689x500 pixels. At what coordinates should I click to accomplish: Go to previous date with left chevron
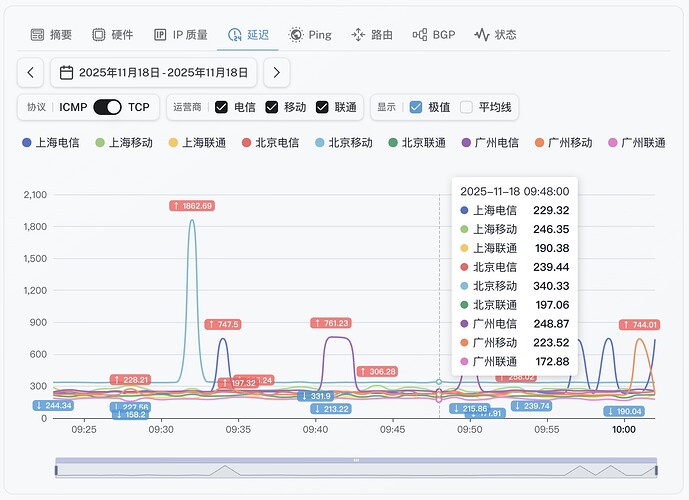(31, 73)
